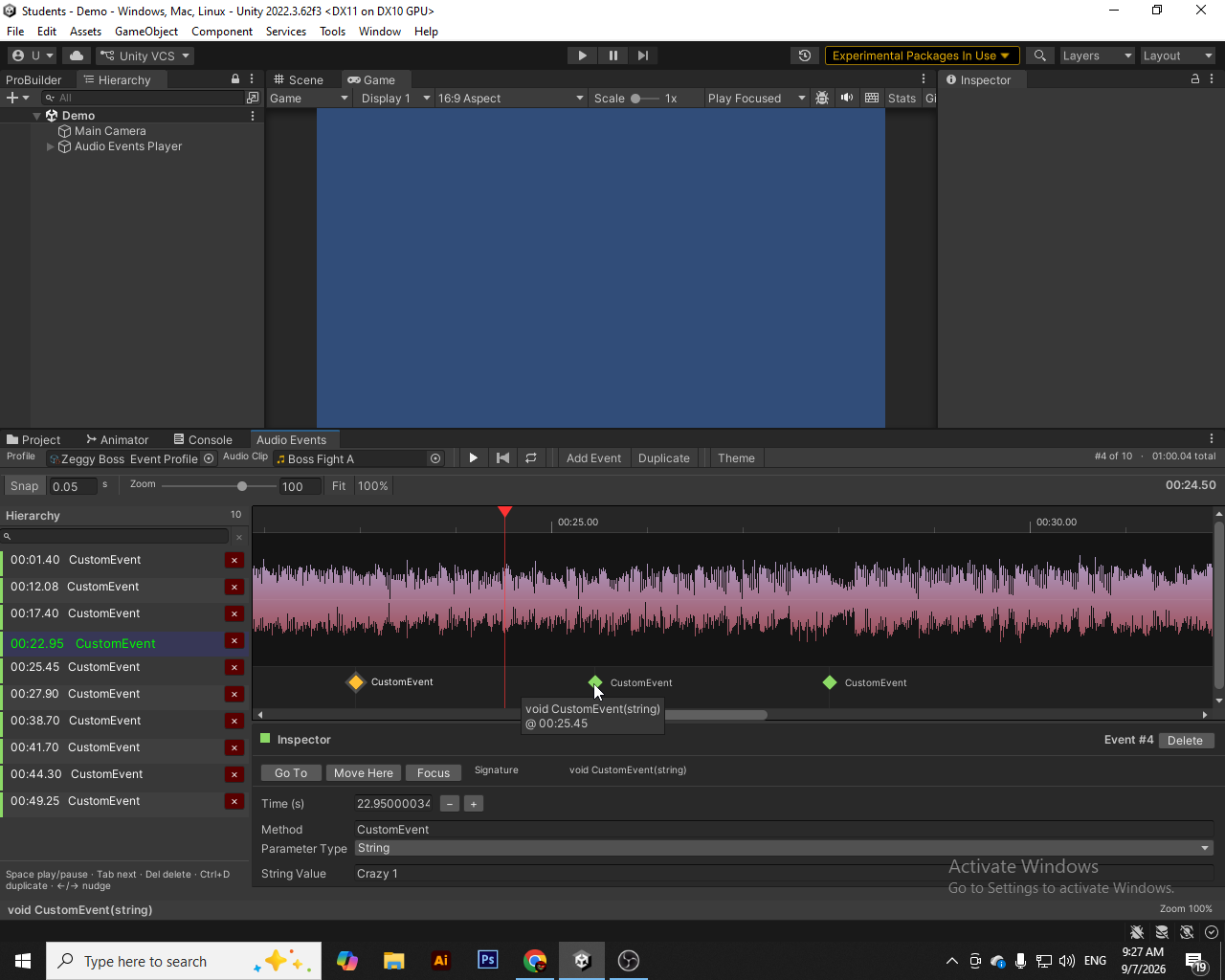Open the GameObject menu
The width and height of the screenshot is (1225, 980).
145,32
